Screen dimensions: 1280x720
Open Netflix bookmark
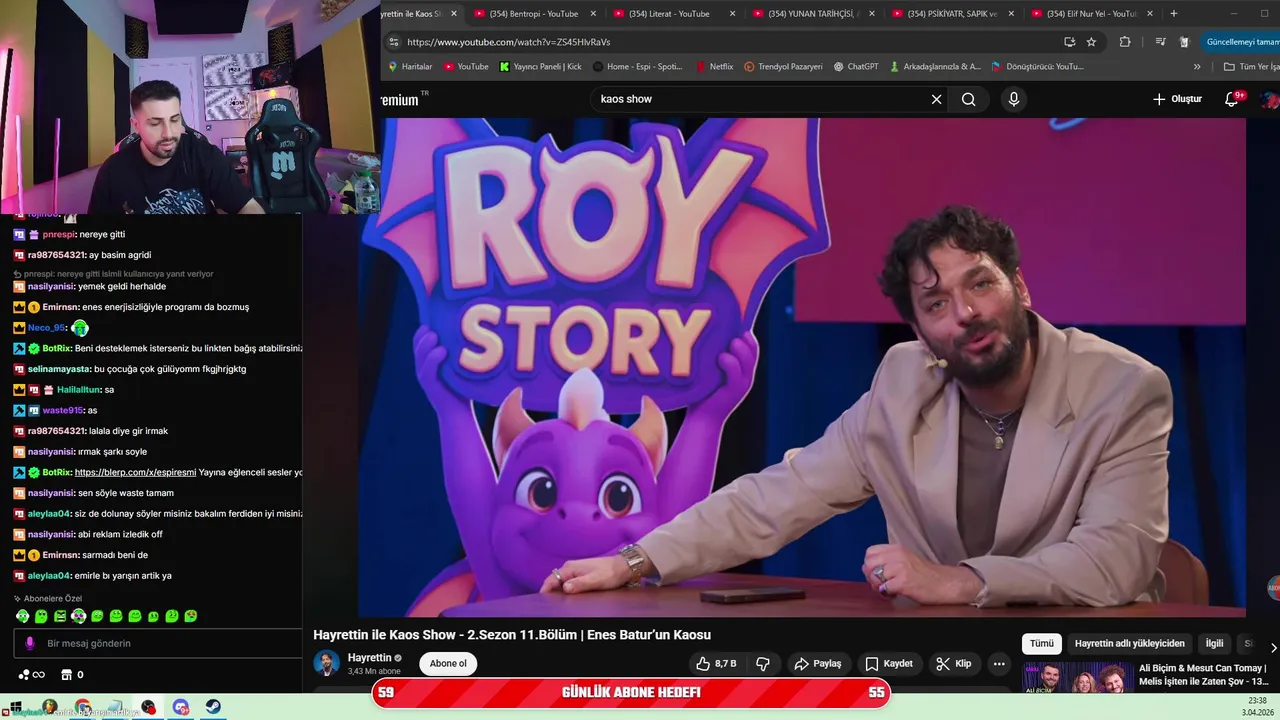[714, 67]
